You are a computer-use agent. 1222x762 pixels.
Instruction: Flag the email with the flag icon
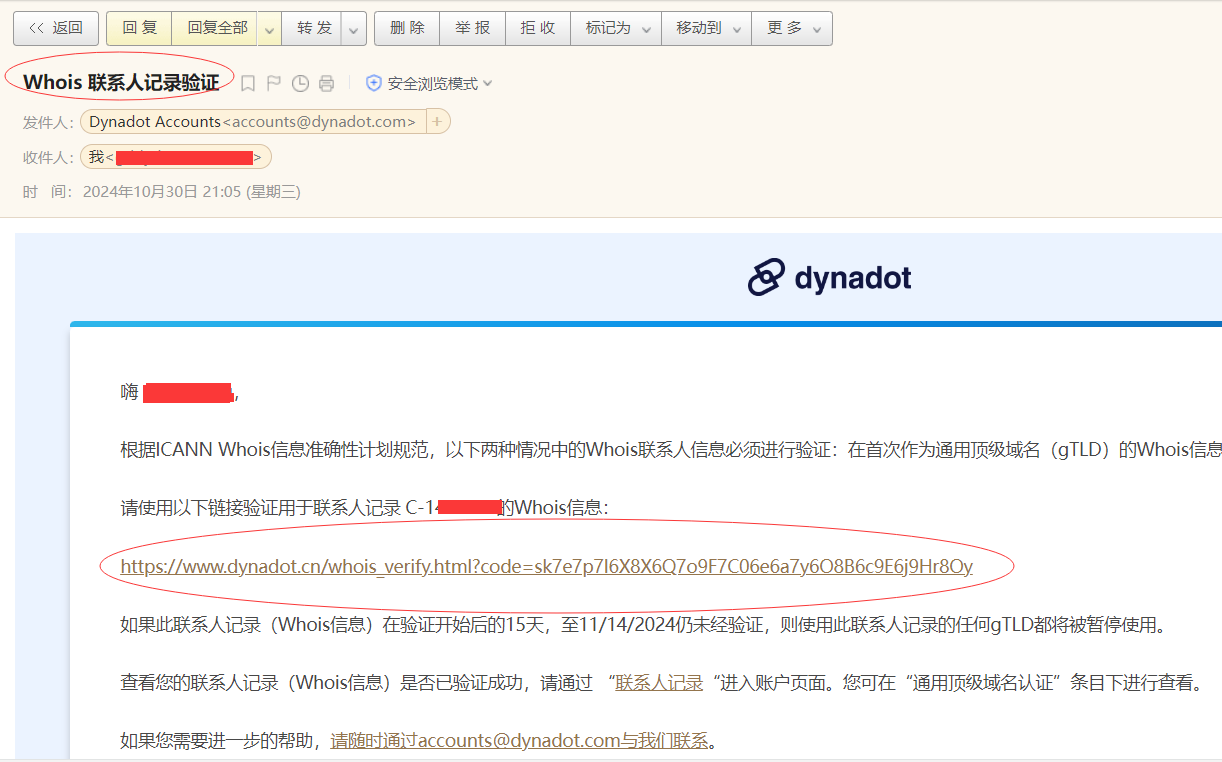[x=273, y=83]
